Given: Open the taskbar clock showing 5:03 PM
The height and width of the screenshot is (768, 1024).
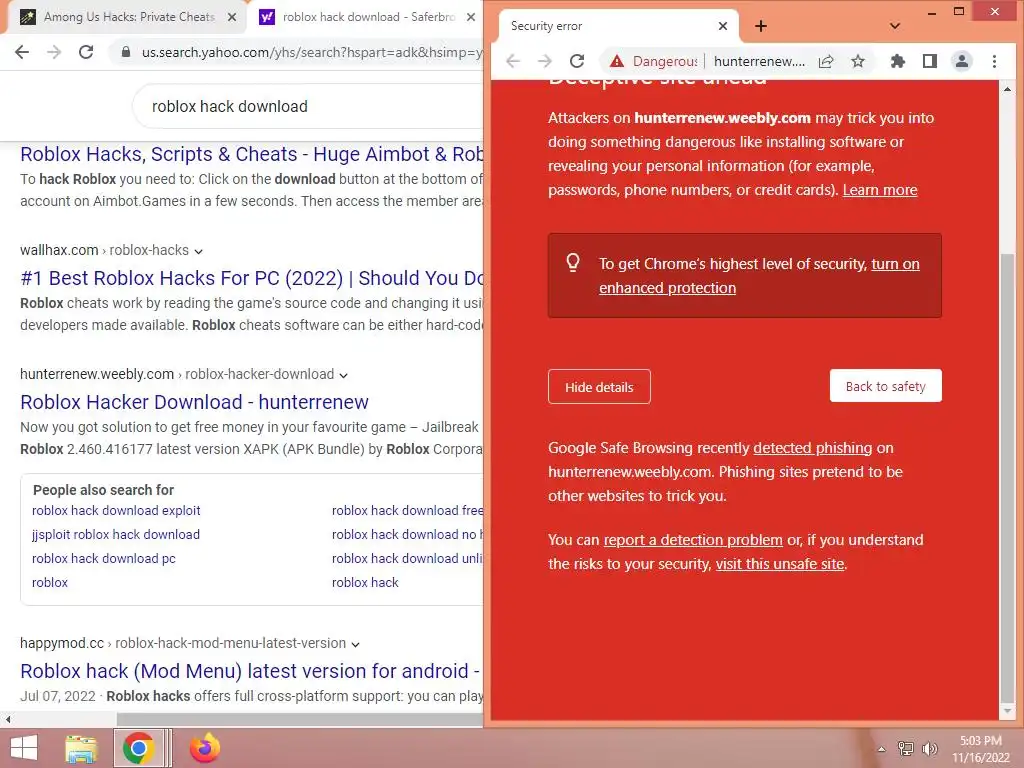Looking at the screenshot, I should (x=980, y=749).
